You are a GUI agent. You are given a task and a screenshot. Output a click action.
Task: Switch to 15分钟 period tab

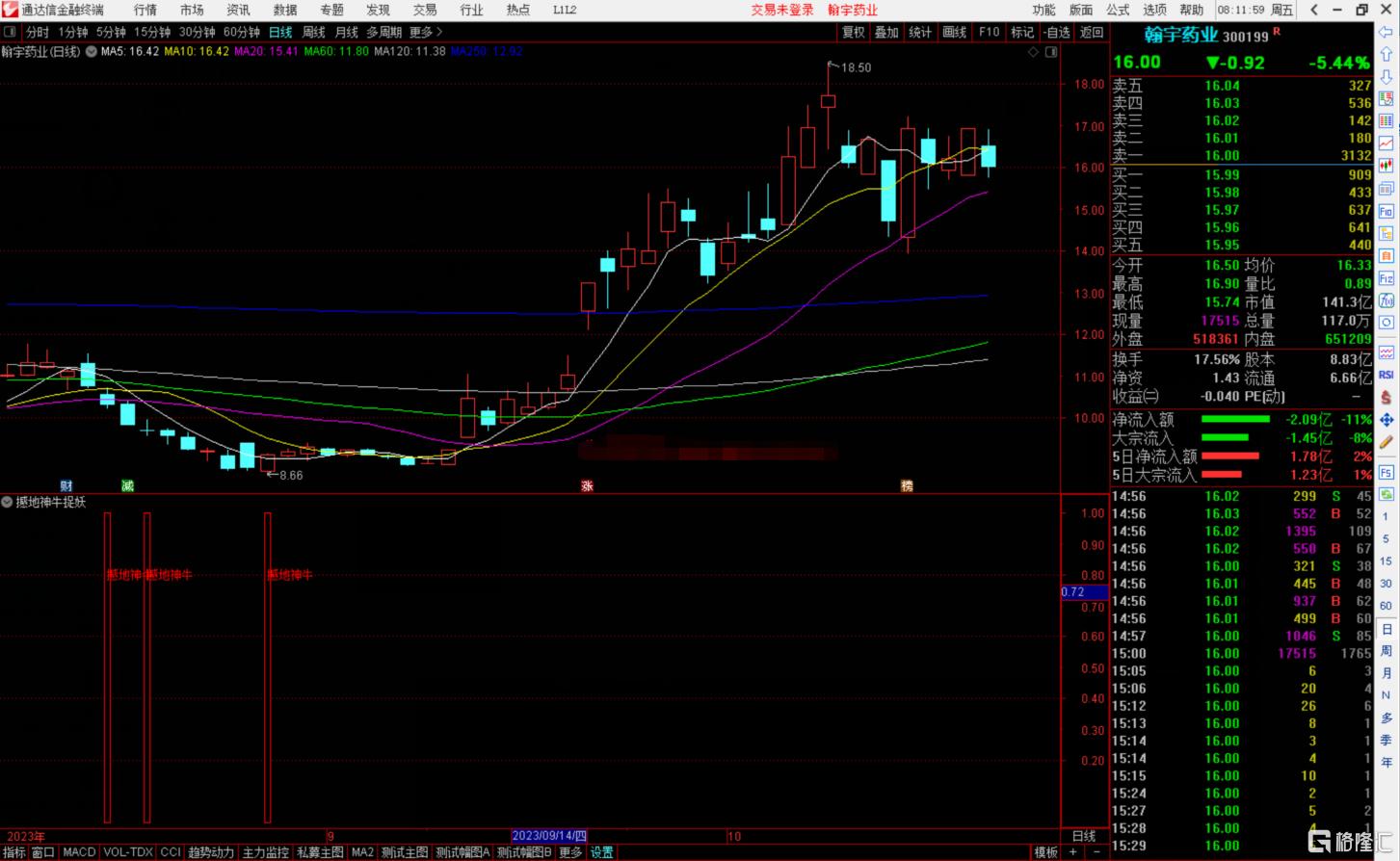[152, 32]
